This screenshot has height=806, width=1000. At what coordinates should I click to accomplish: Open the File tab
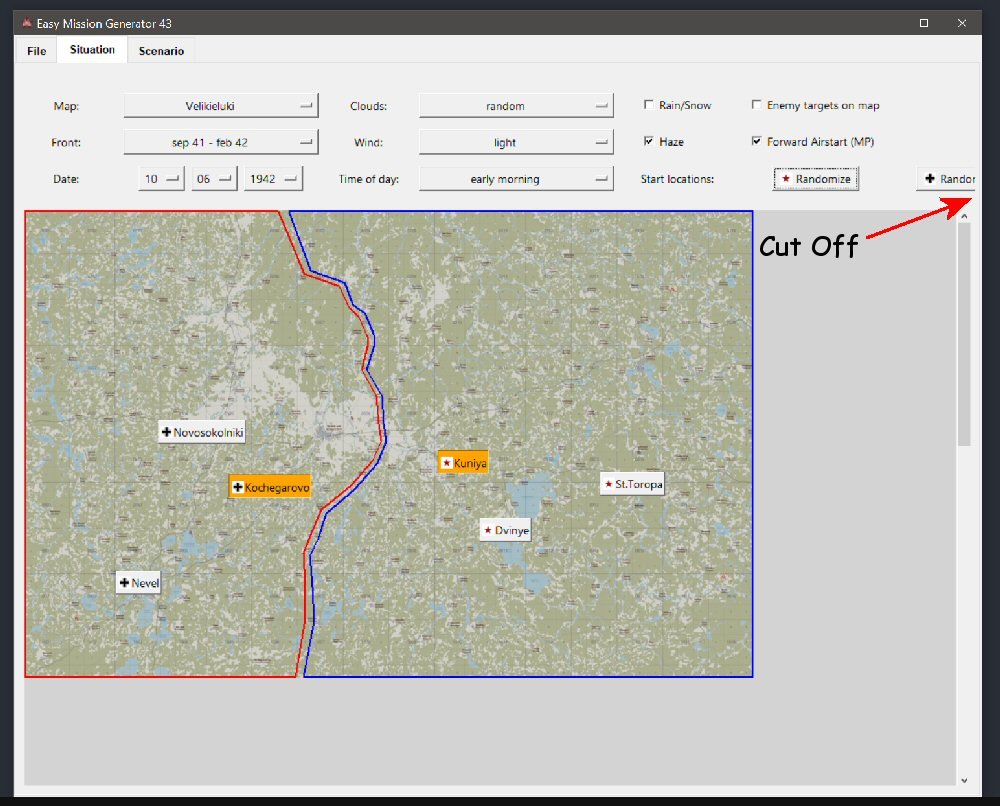(x=36, y=51)
